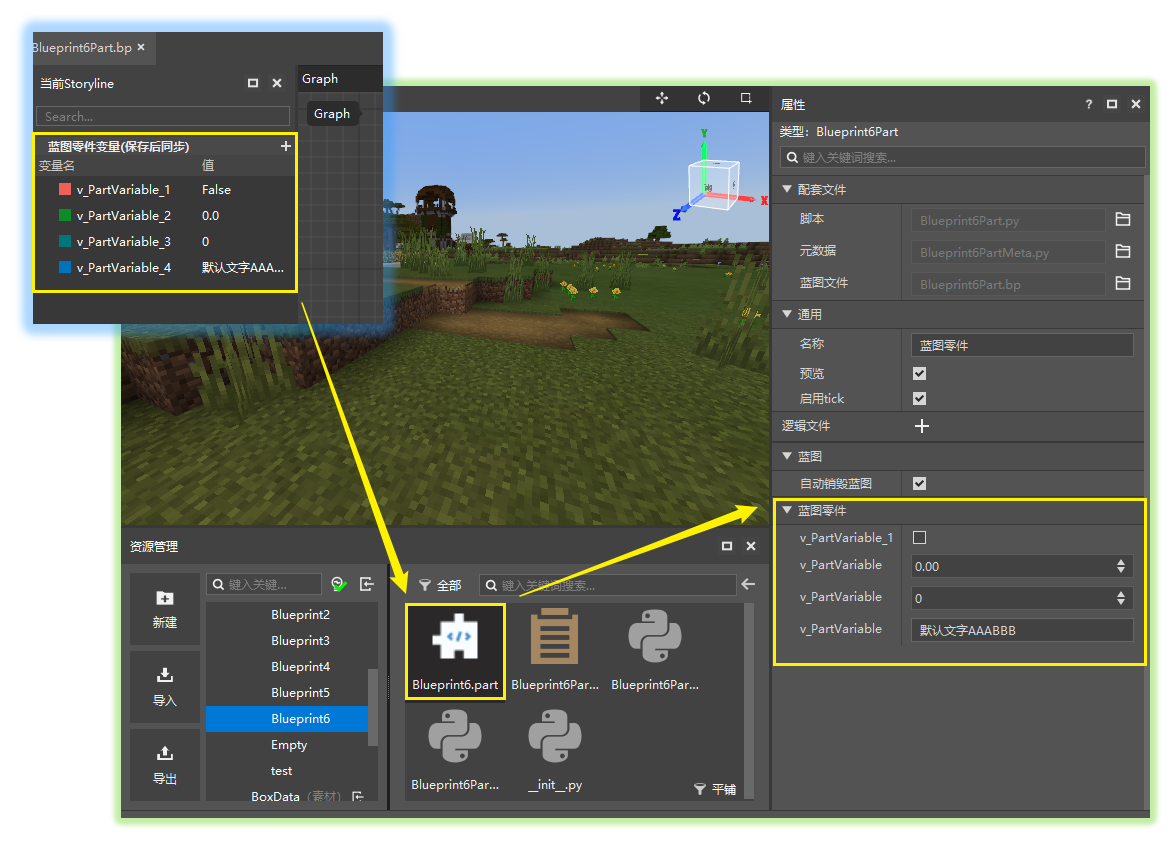Select the v_PartVariable_2 value 0.0
The height and width of the screenshot is (844, 1176).
pos(211,215)
